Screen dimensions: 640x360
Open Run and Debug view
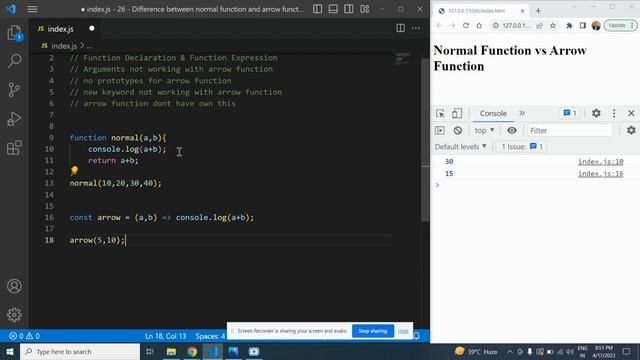click(14, 119)
